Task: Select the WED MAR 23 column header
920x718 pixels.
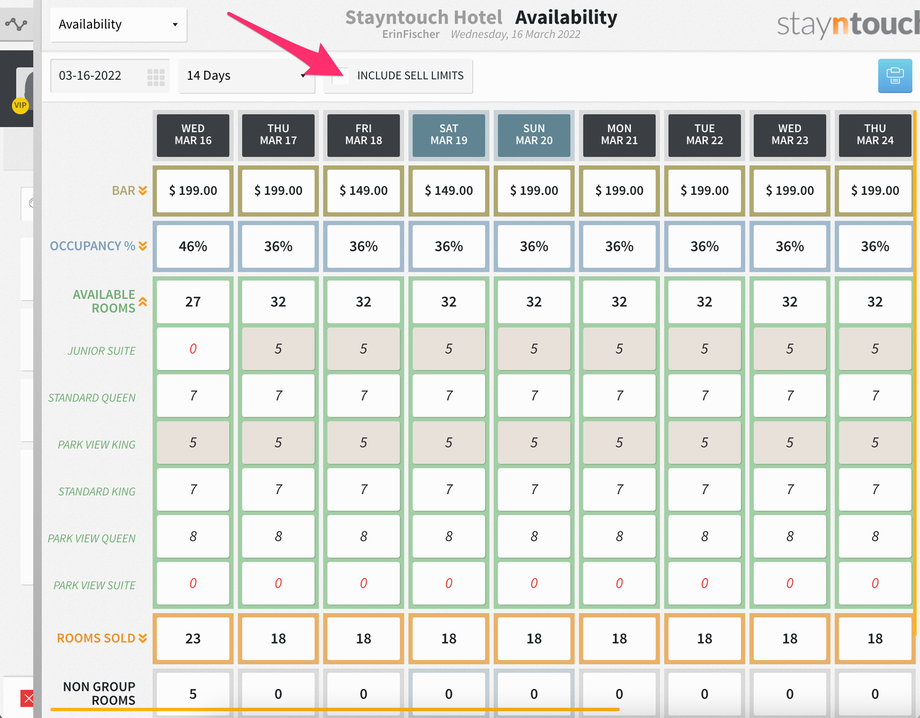Action: click(x=790, y=135)
